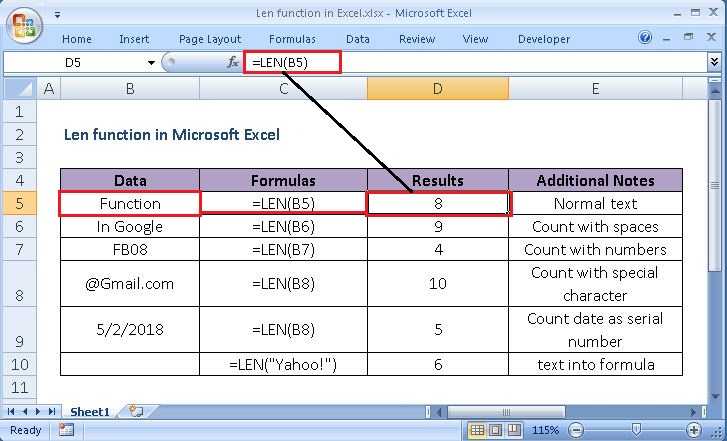Click the Zoom Out minus button
This screenshot has width=727, height=441.
(575, 430)
